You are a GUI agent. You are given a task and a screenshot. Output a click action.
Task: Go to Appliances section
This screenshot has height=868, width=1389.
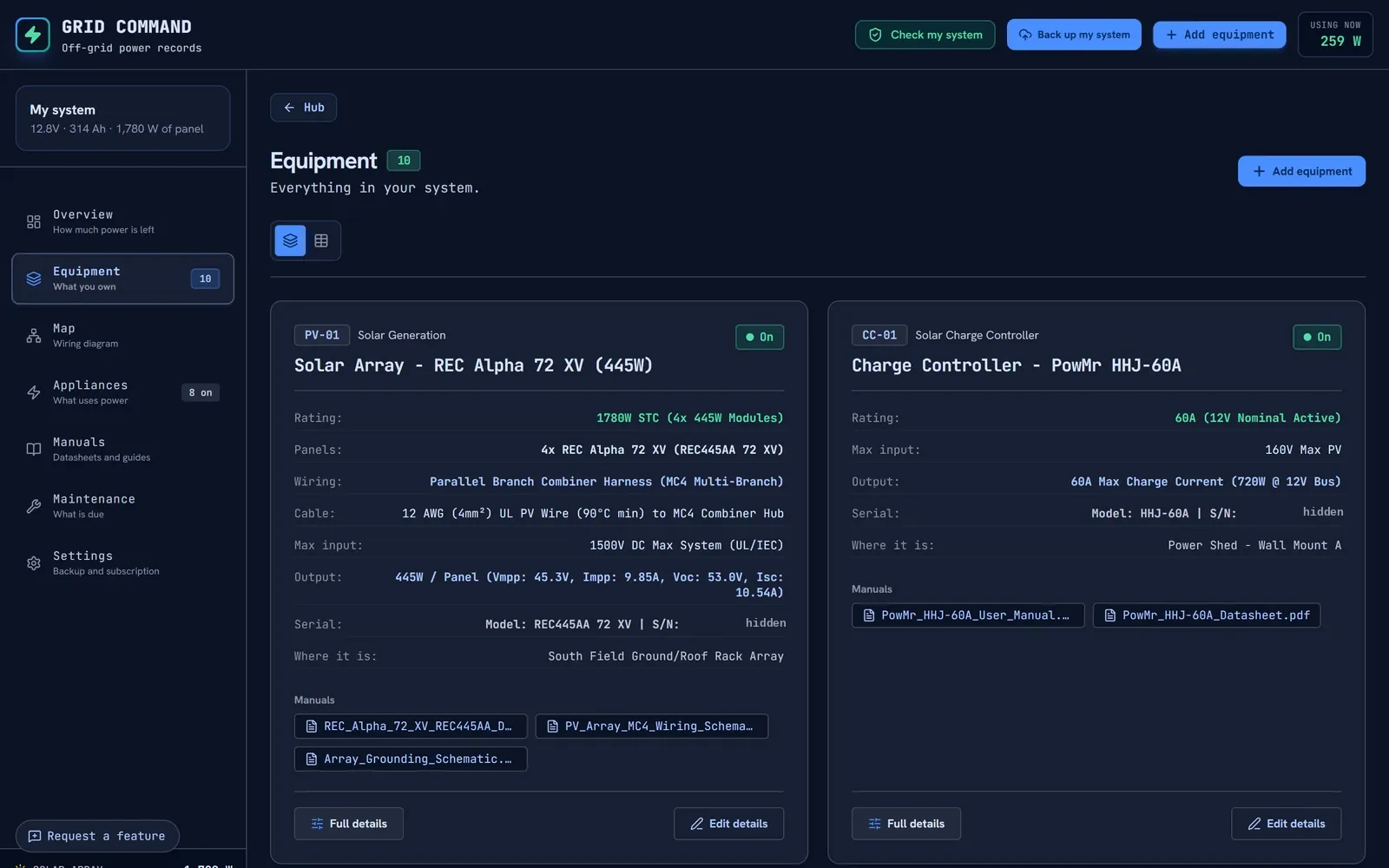(x=122, y=392)
